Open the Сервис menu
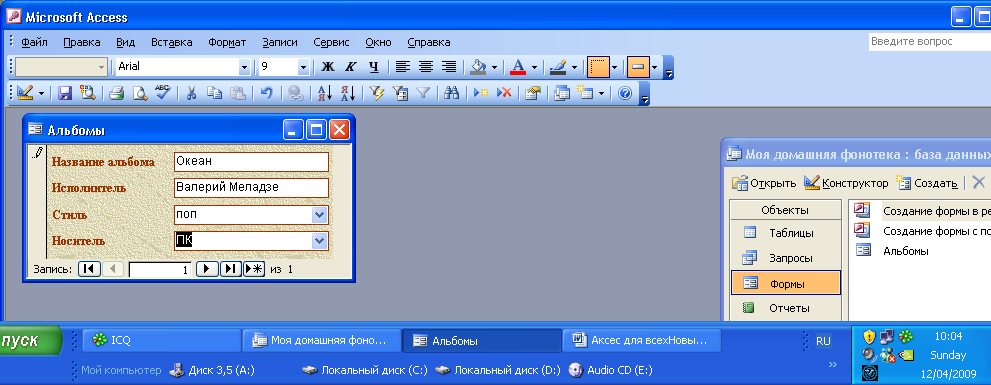 [x=331, y=42]
